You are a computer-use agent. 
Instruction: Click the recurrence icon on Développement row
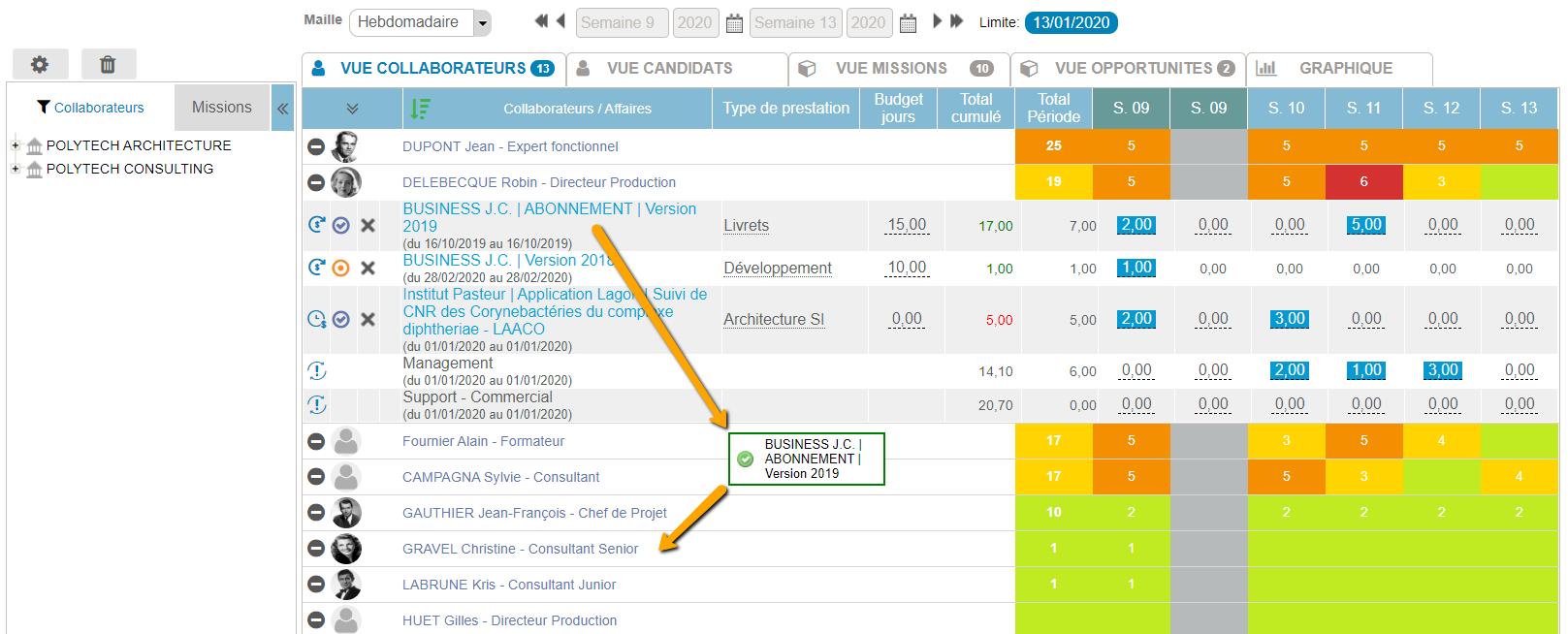click(316, 268)
